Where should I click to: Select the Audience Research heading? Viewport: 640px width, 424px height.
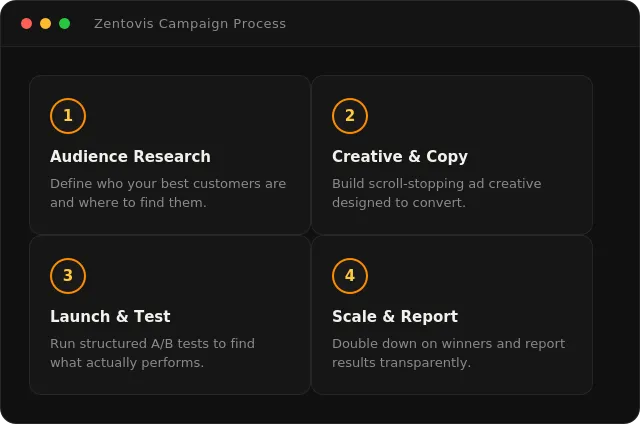[130, 156]
